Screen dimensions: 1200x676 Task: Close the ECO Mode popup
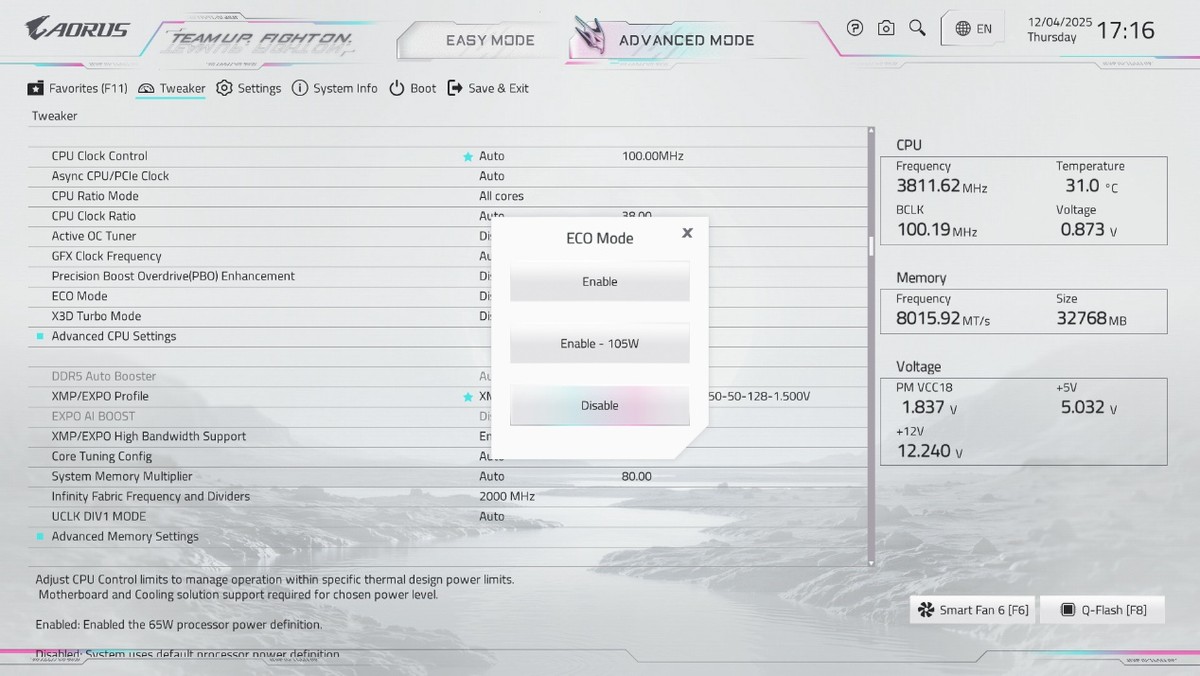point(687,233)
